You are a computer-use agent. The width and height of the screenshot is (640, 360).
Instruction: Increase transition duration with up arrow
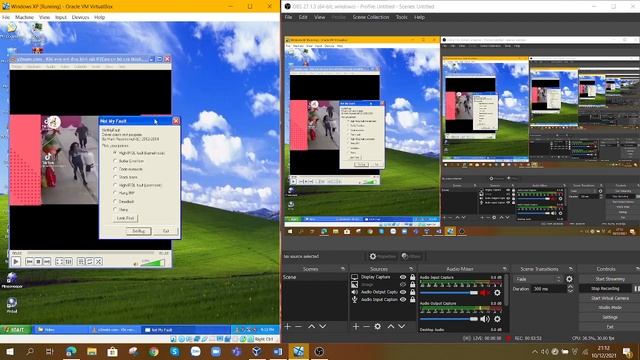click(570, 287)
